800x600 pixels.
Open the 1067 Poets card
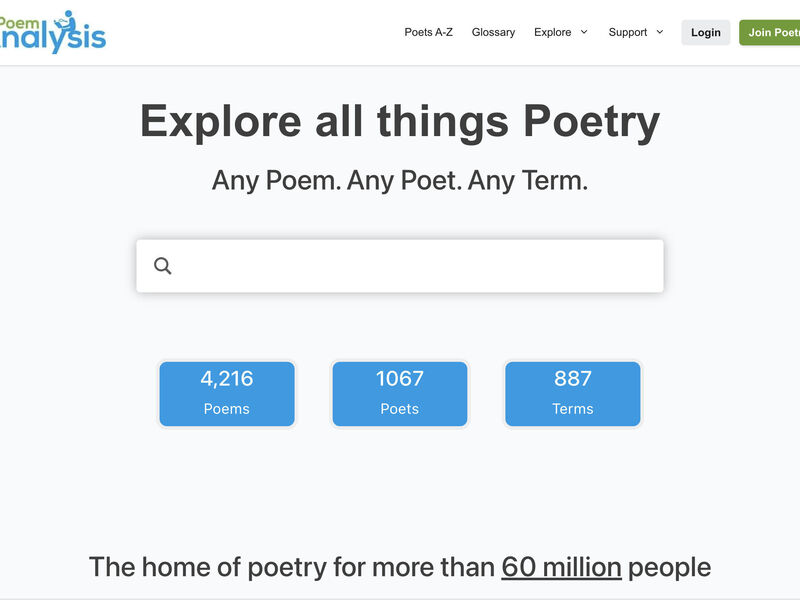[400, 393]
